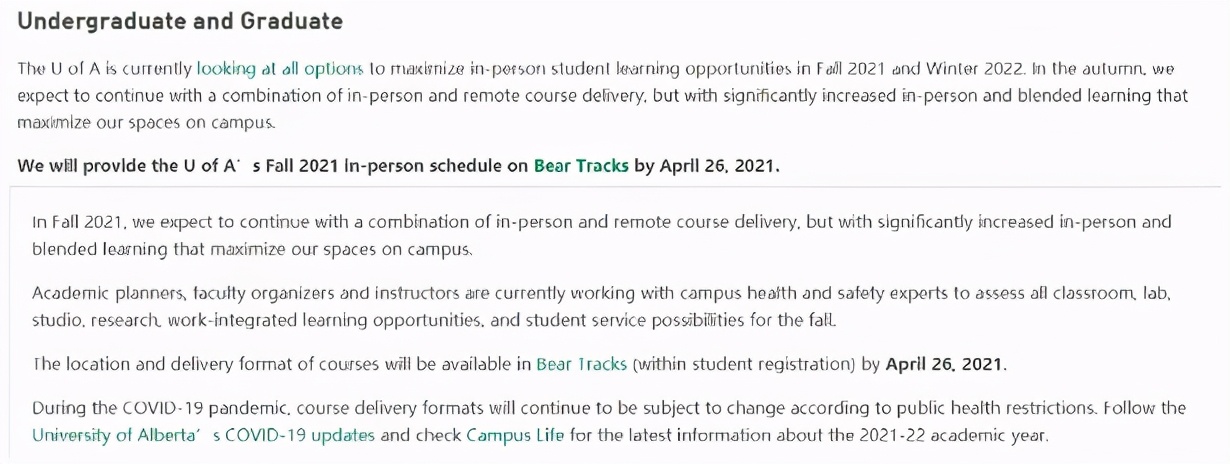Viewport: 1230px width, 464px height.
Task: Open bold Bear Tracks link in schedule announcement
Action: click(x=581, y=166)
